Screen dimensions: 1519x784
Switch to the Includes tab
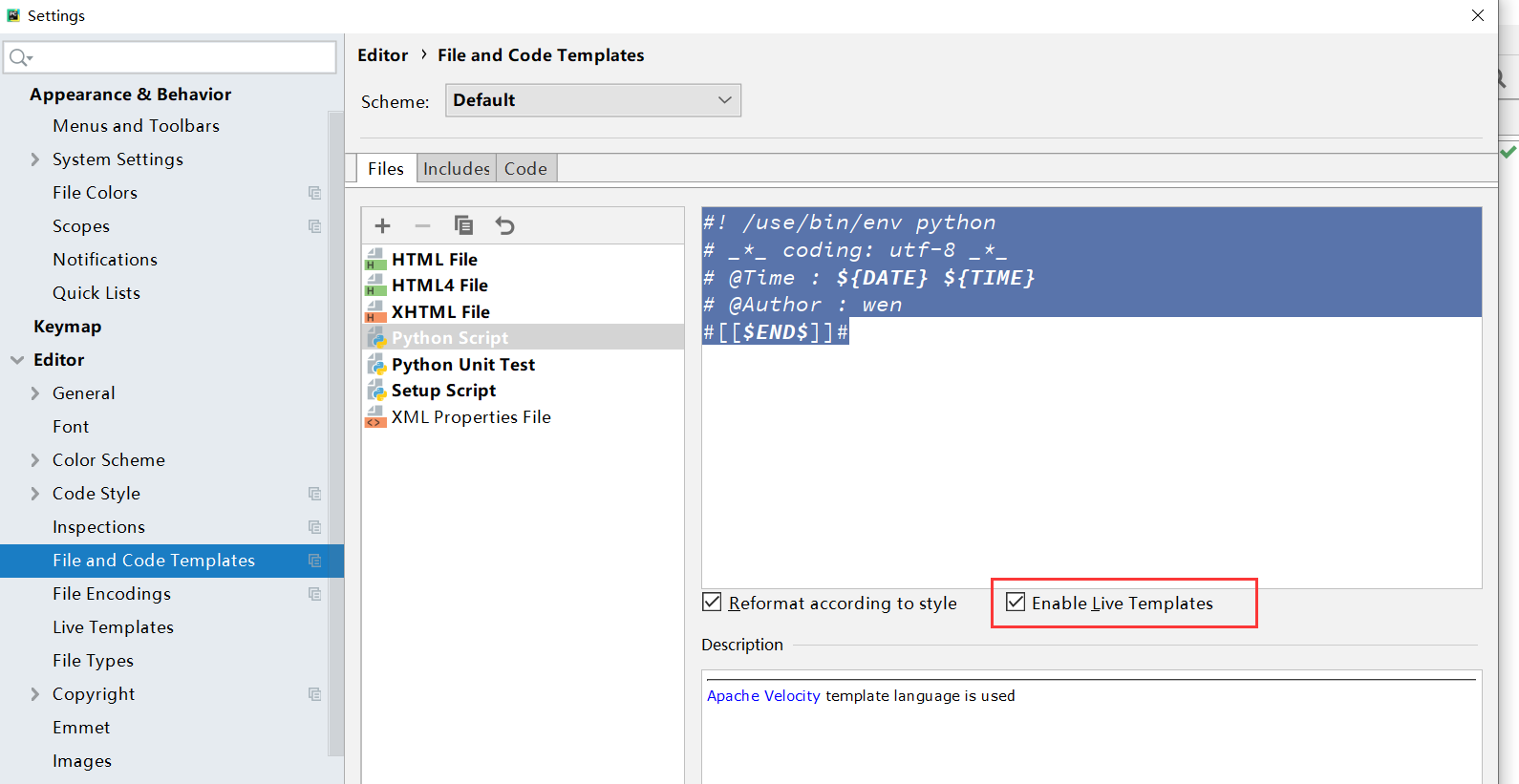point(456,169)
